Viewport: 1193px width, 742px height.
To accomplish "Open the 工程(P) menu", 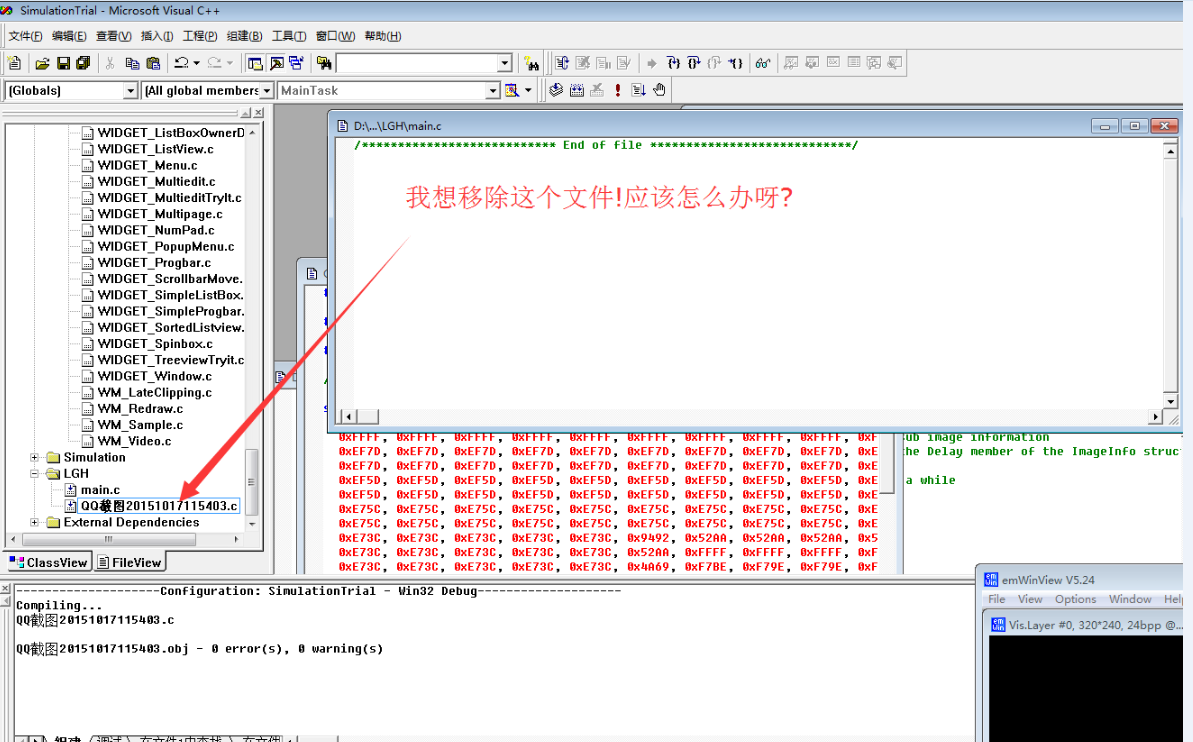I will [x=199, y=36].
